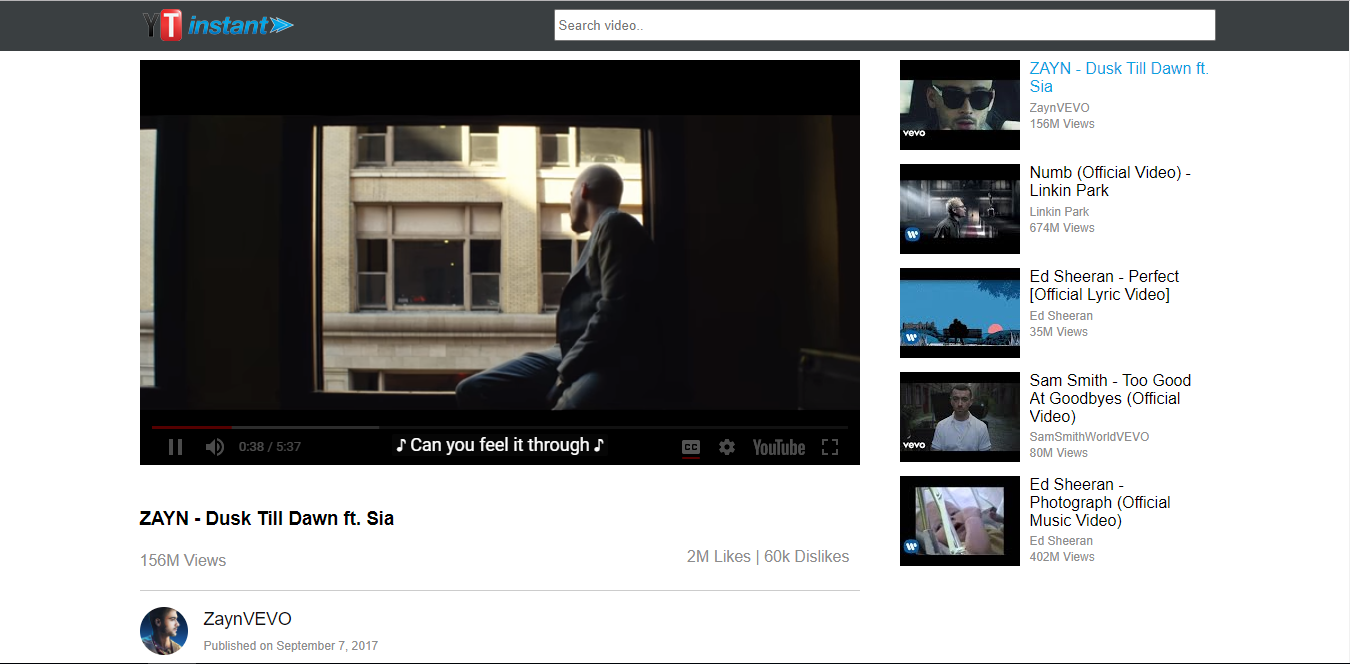Click into the Search video field
Image resolution: width=1350 pixels, height=664 pixels.
[x=885, y=25]
